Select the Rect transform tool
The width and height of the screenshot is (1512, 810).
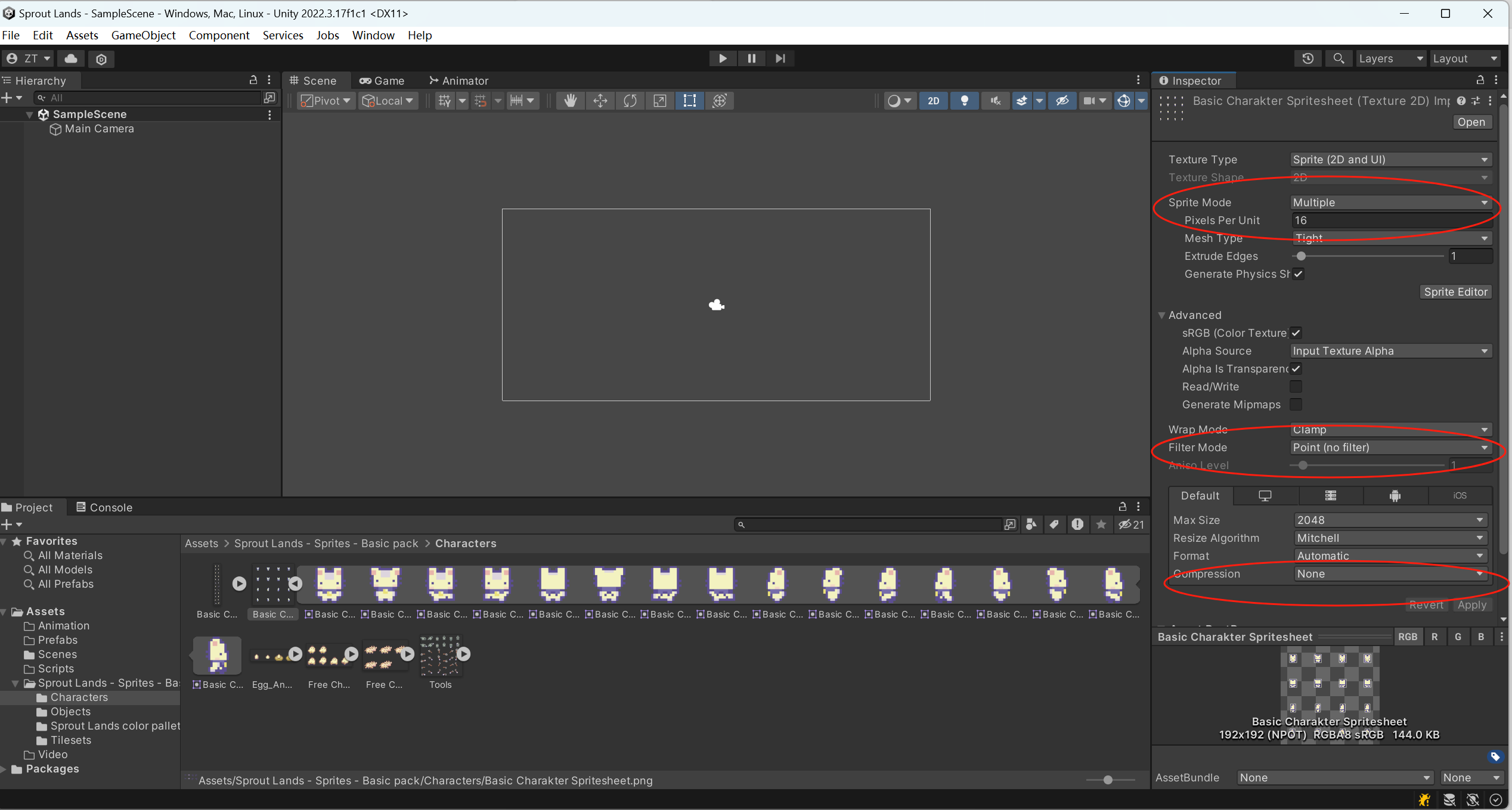690,101
